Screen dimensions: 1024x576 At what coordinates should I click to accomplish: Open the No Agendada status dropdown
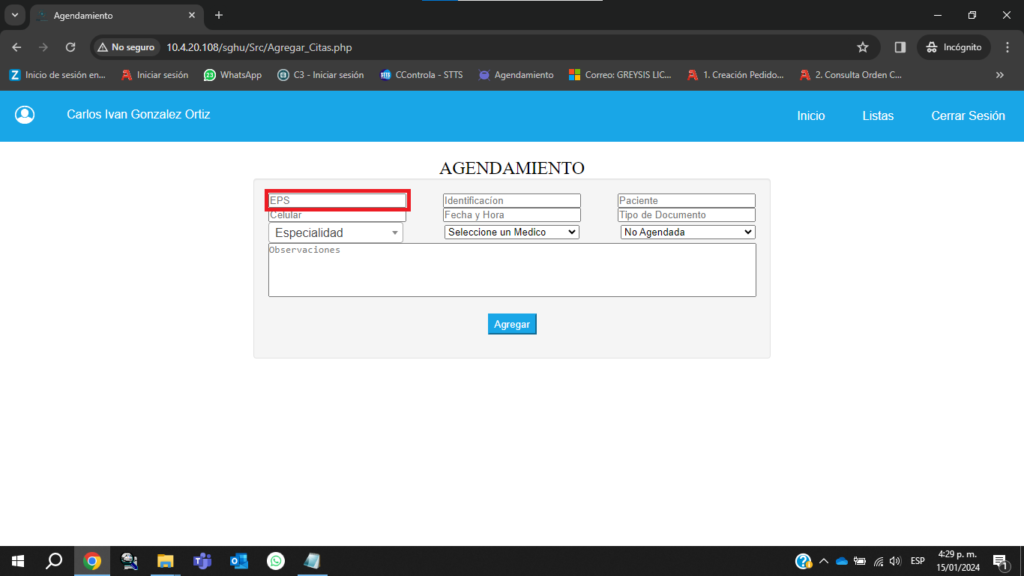point(687,232)
